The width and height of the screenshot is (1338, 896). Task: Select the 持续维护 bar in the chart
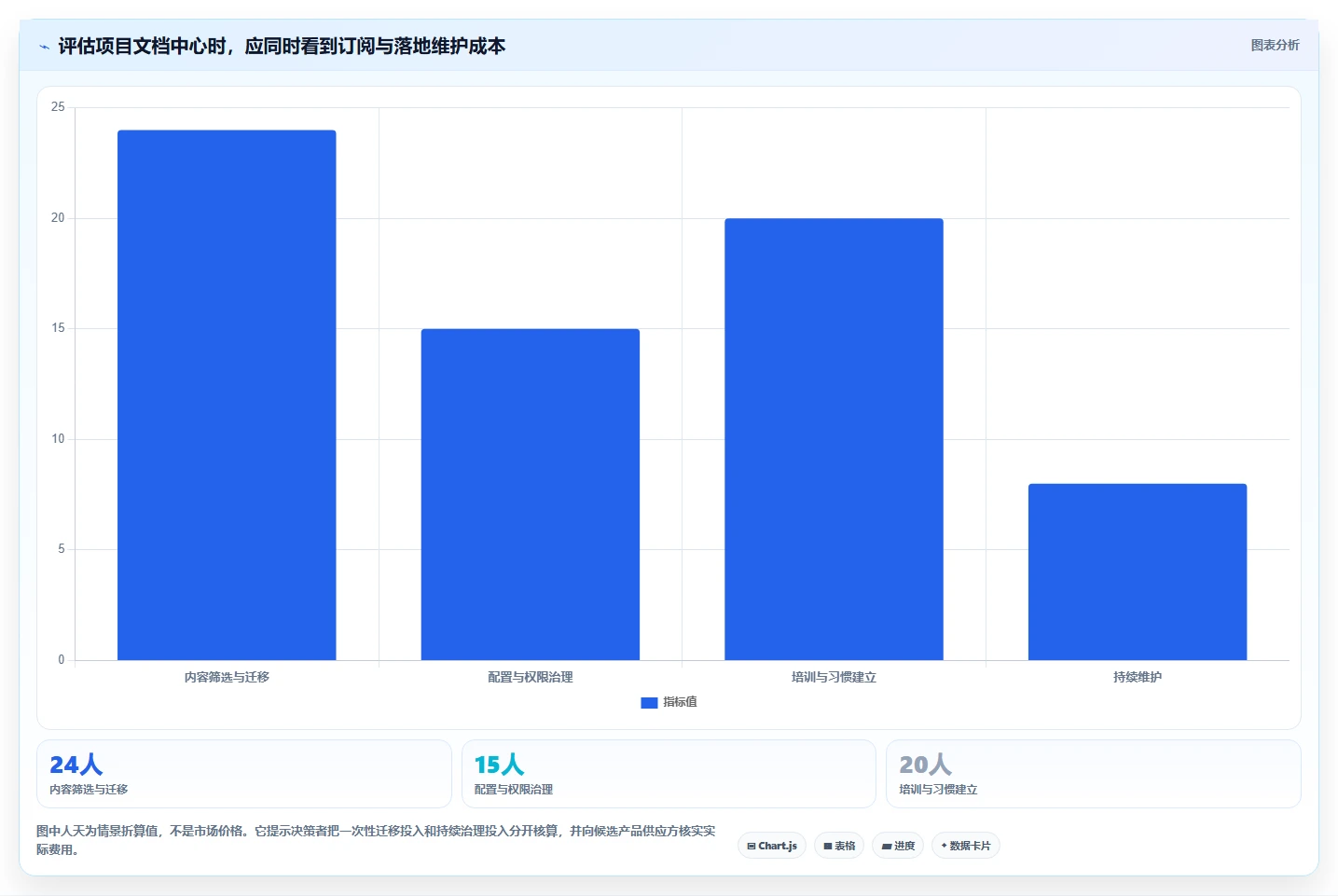(1138, 572)
